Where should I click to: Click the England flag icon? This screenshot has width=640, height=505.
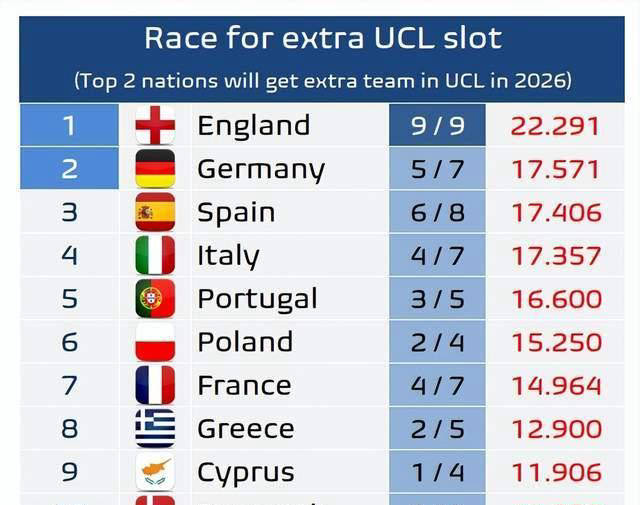(155, 126)
